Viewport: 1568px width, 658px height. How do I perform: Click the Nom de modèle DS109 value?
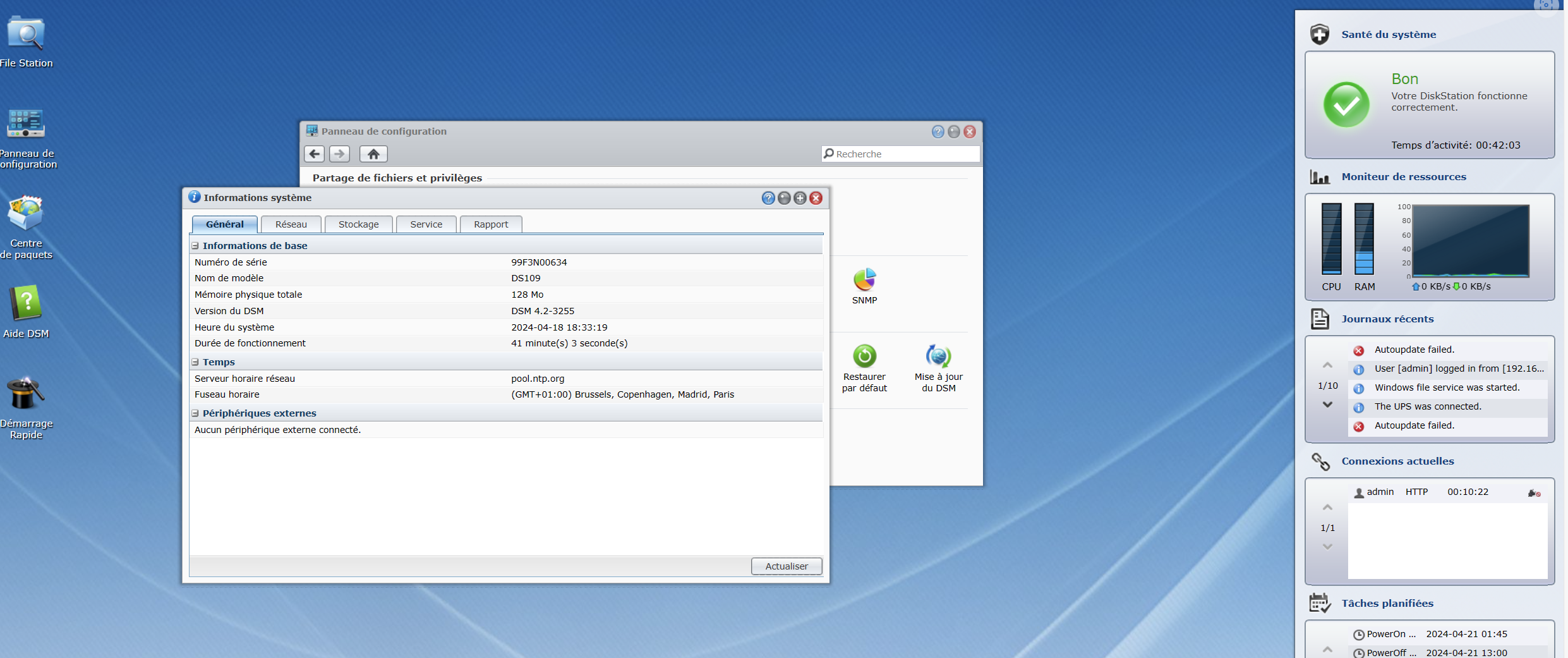click(526, 278)
